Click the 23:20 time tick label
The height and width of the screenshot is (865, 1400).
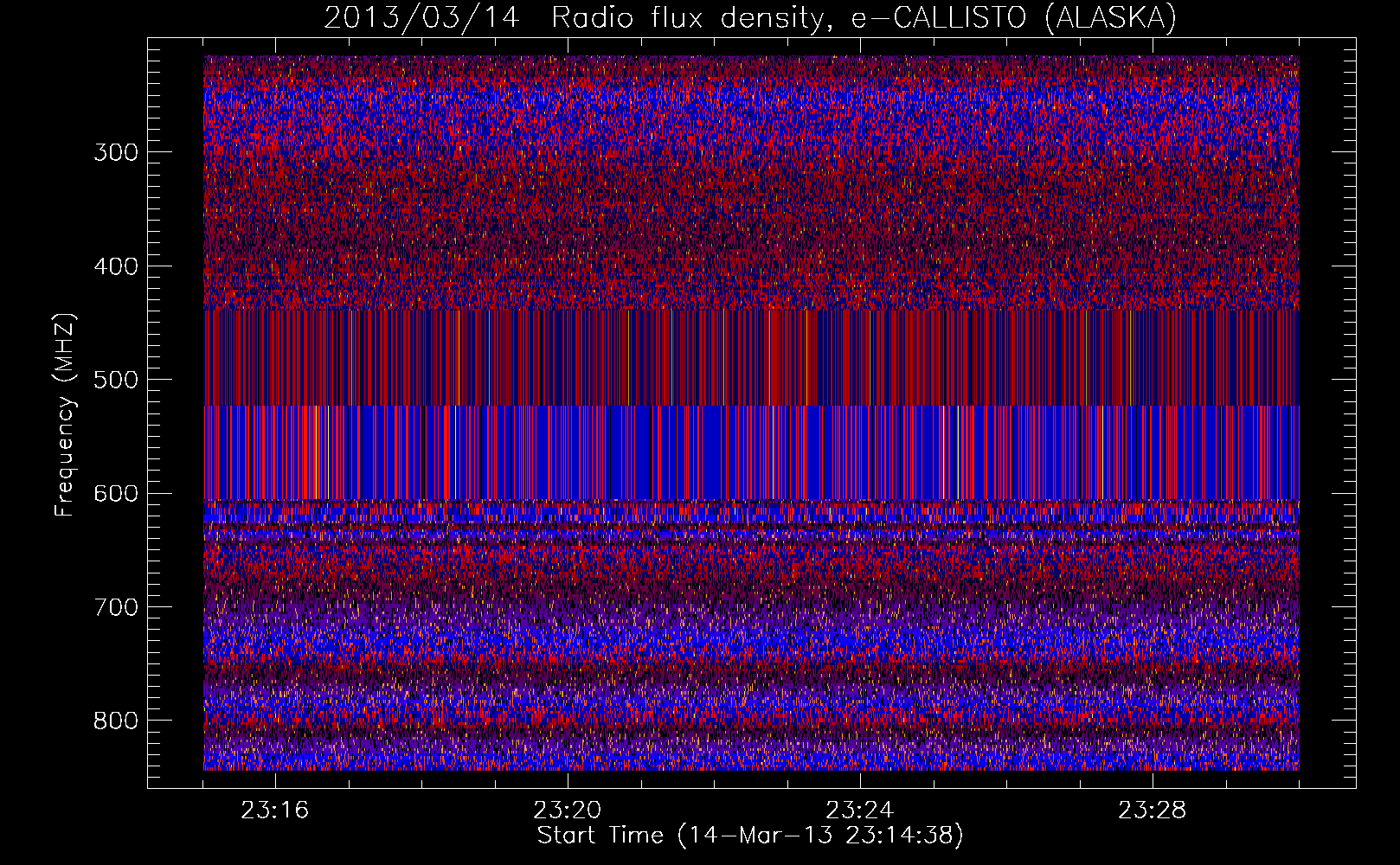point(568,811)
